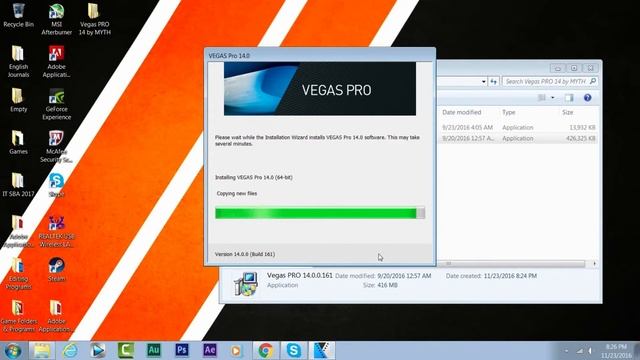Select REALTEK USB Wireless LAN shortcut

[56, 231]
